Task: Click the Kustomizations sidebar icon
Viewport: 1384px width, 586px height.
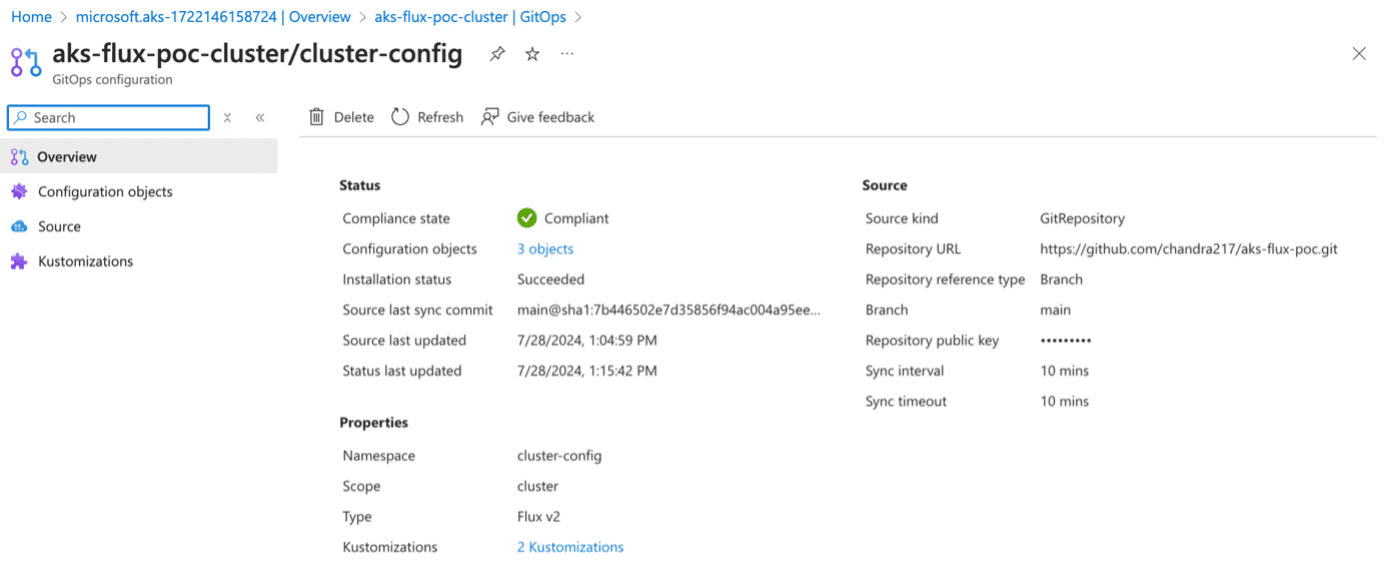Action: coord(19,261)
